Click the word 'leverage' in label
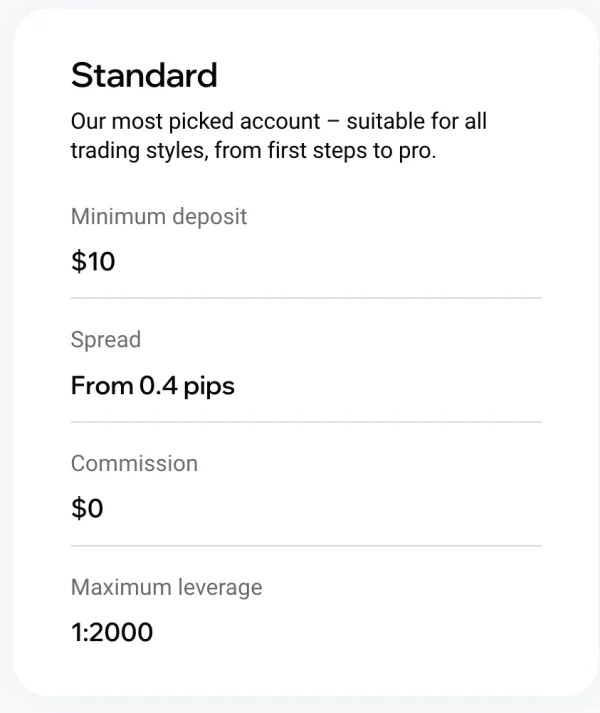 tap(220, 588)
